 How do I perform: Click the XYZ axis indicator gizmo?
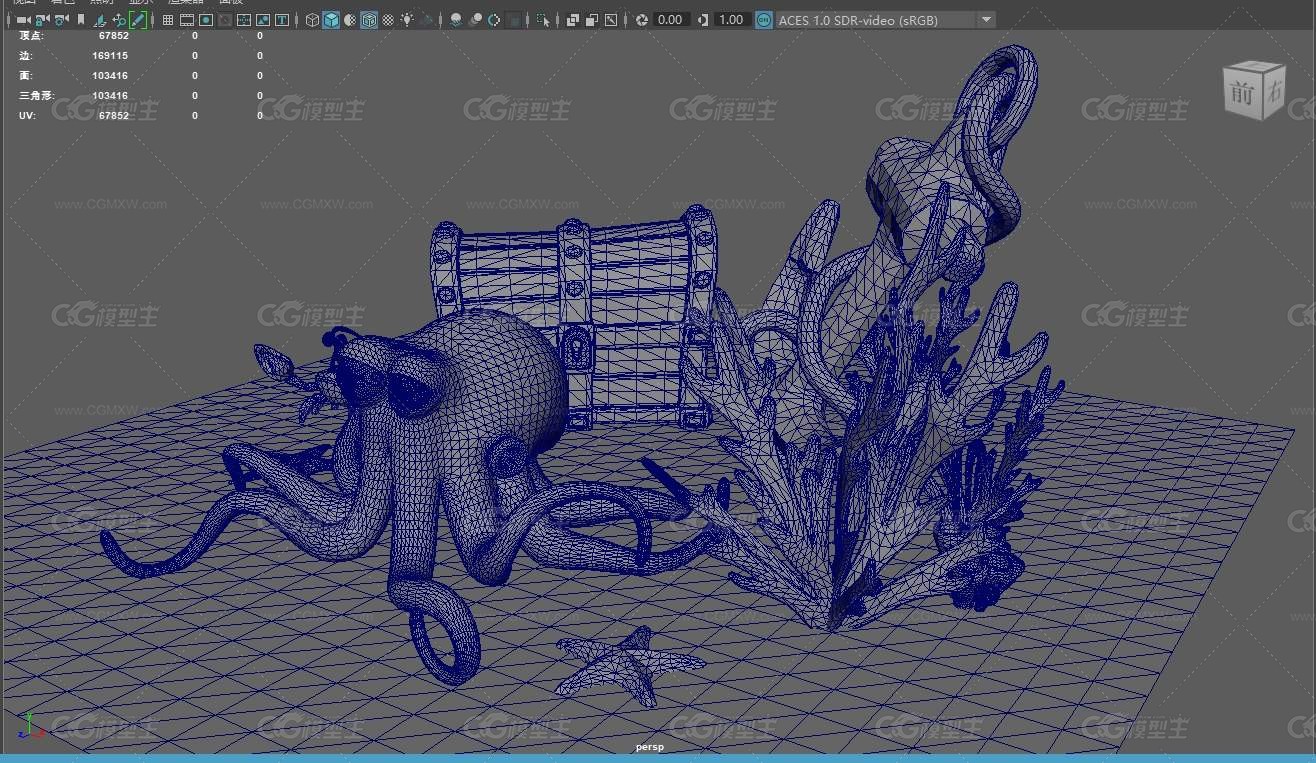(x=30, y=725)
